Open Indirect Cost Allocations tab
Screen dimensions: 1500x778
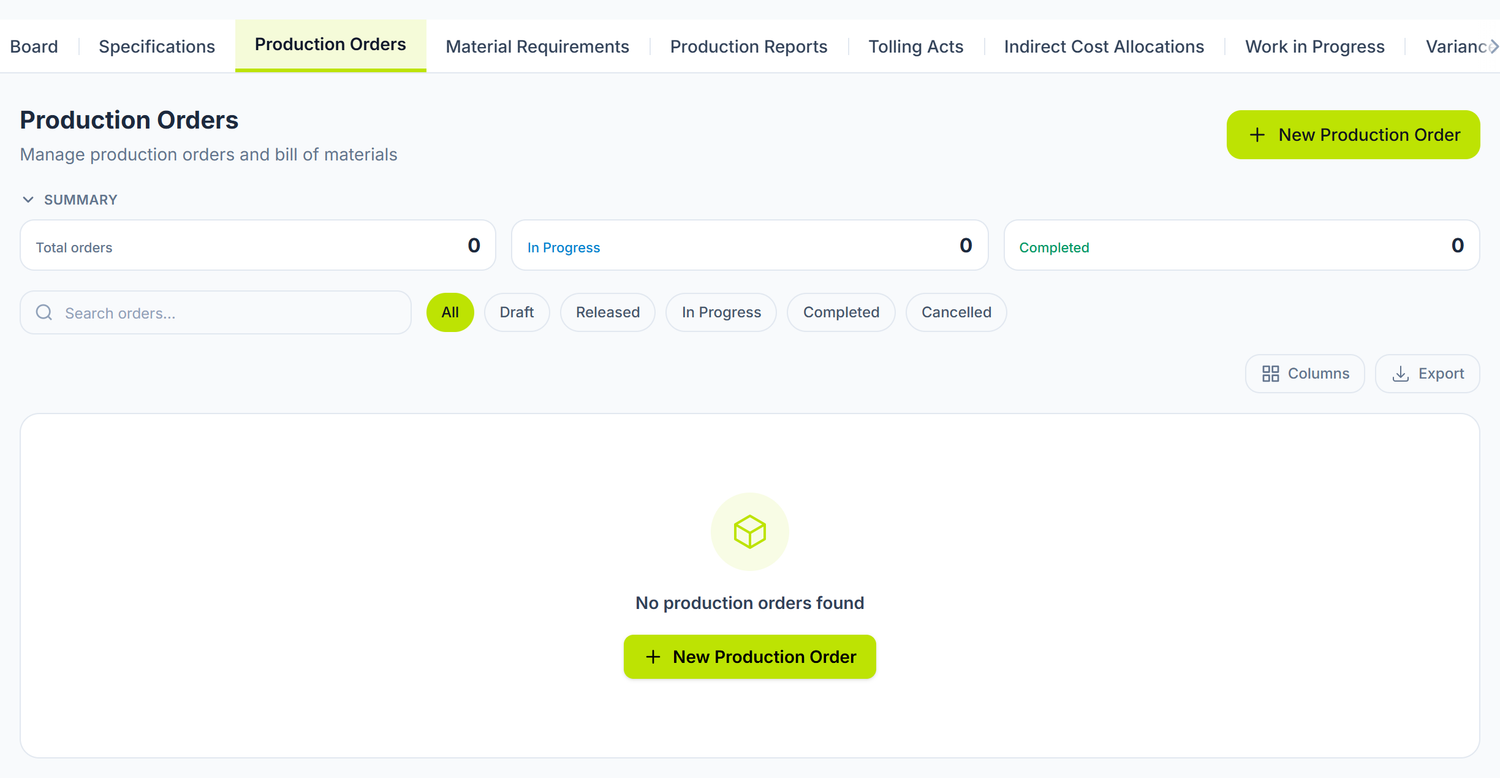(x=1104, y=47)
